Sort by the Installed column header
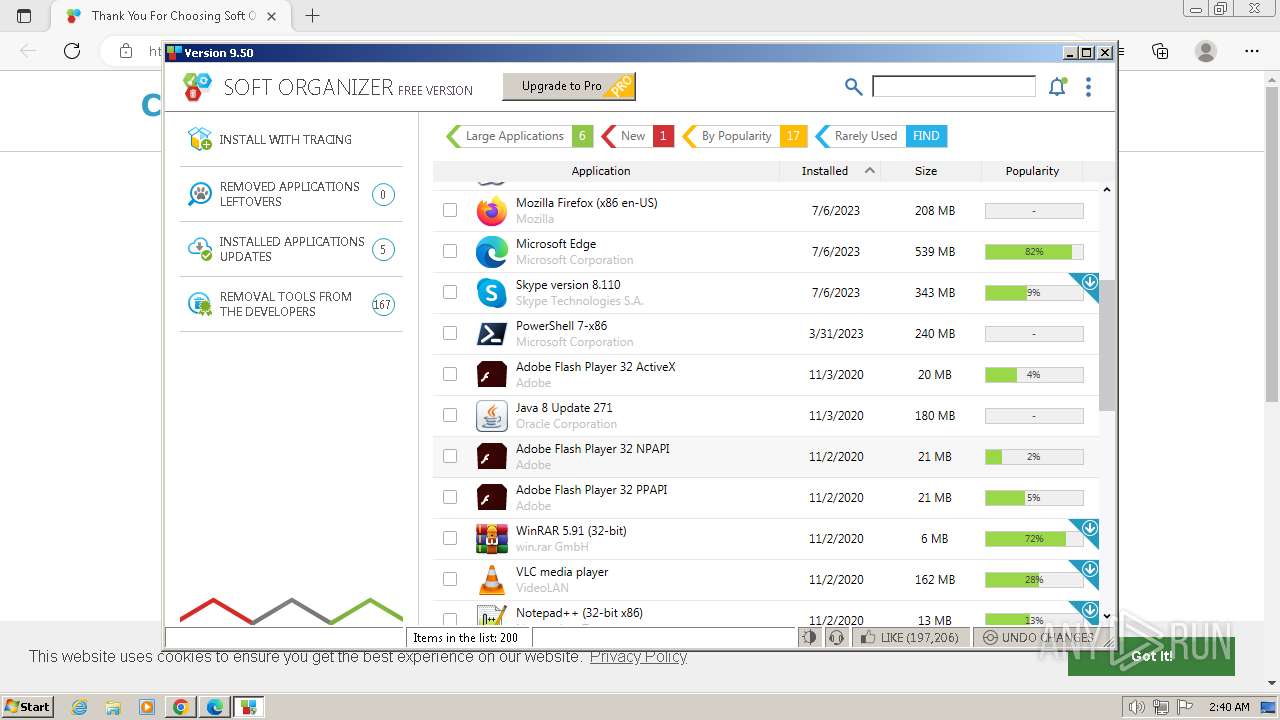 (x=832, y=171)
